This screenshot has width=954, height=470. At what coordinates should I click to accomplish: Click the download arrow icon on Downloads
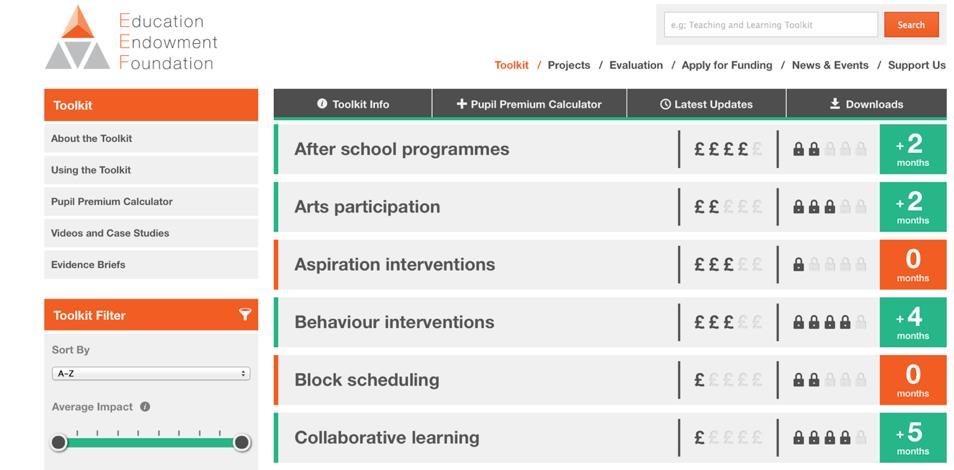(x=835, y=103)
